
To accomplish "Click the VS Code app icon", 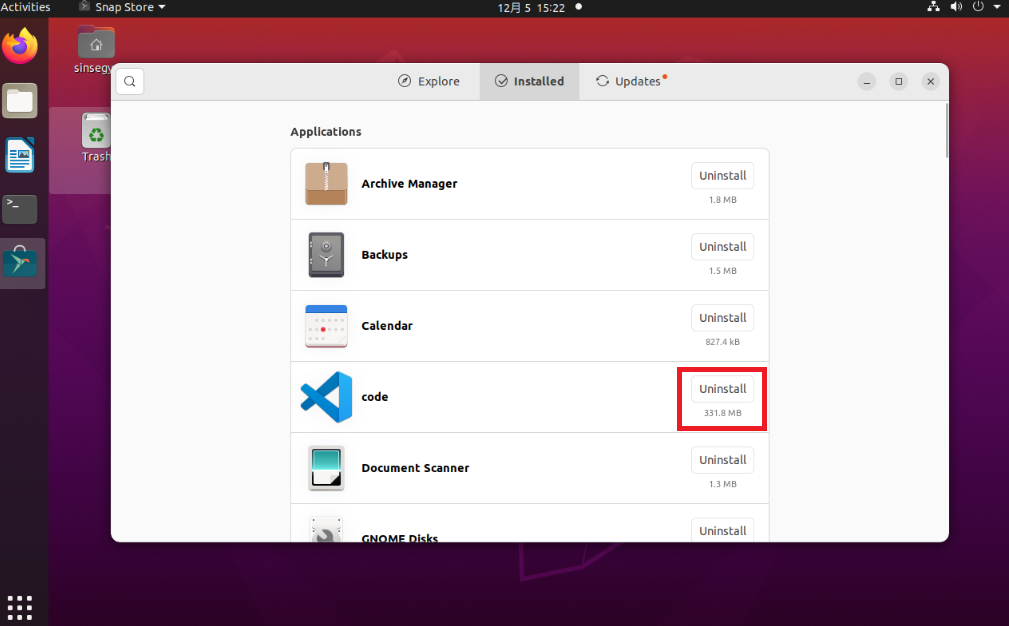I will click(x=326, y=397).
